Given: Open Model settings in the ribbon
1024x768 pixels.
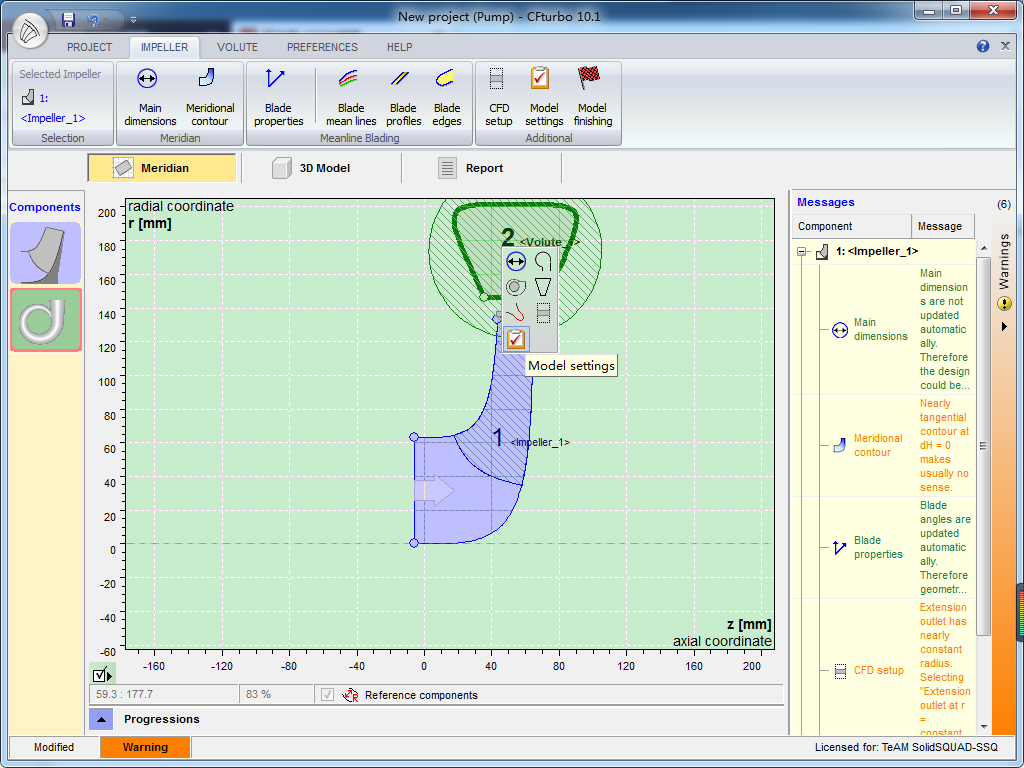Looking at the screenshot, I should (x=544, y=97).
